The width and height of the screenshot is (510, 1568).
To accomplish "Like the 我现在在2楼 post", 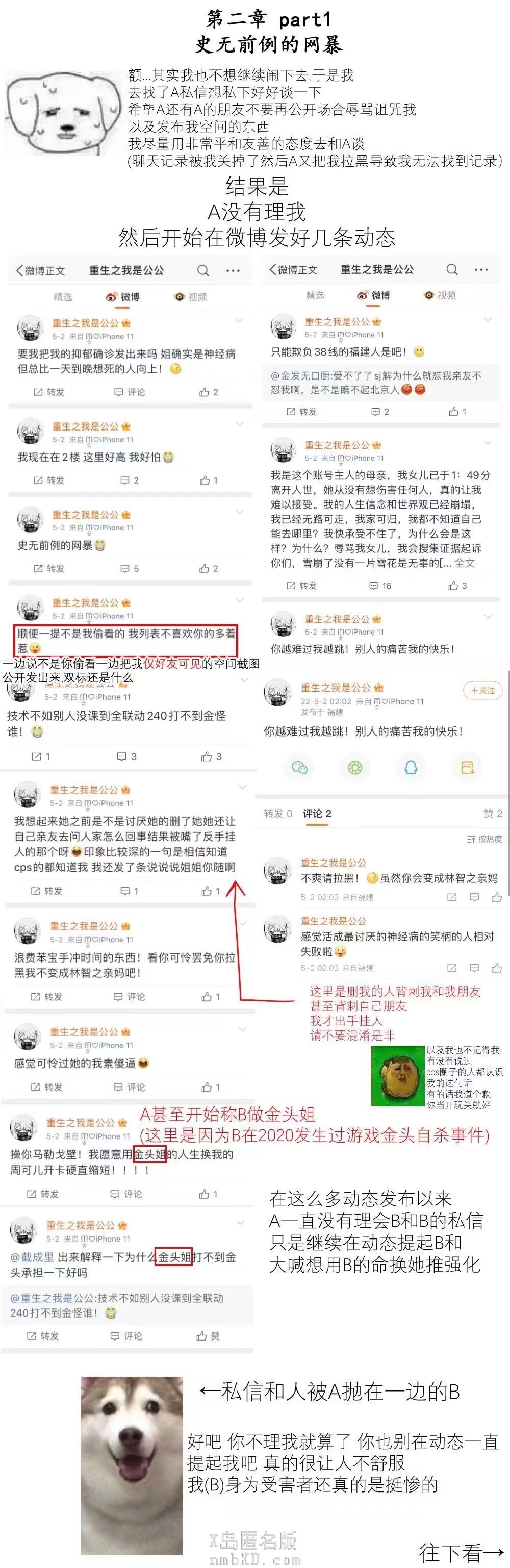I will (x=208, y=480).
